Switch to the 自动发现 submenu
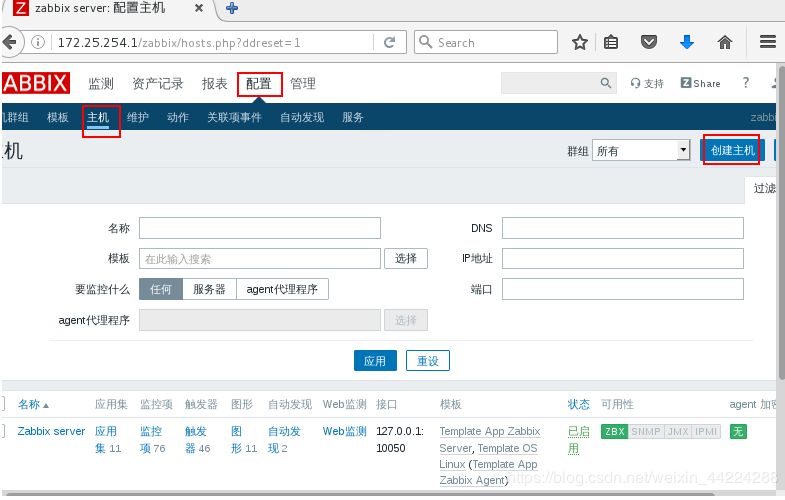Image resolution: width=785 pixels, height=500 pixels. pos(302,117)
